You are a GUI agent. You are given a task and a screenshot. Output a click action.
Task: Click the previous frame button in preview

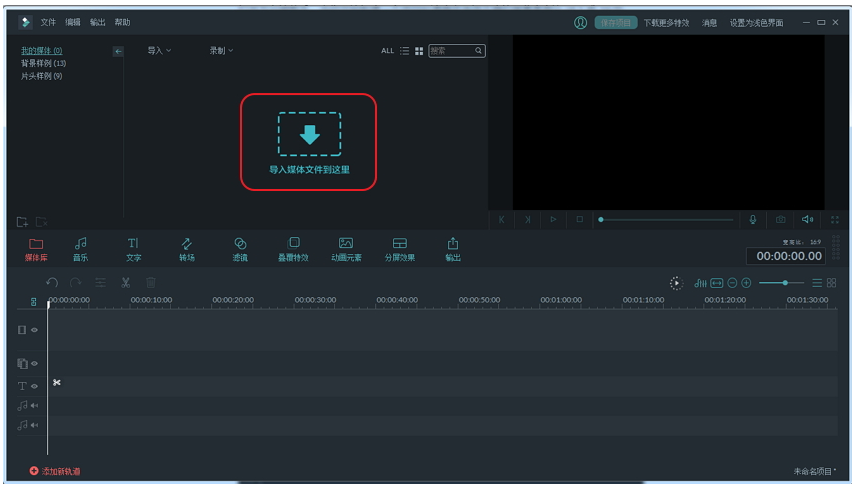point(501,220)
